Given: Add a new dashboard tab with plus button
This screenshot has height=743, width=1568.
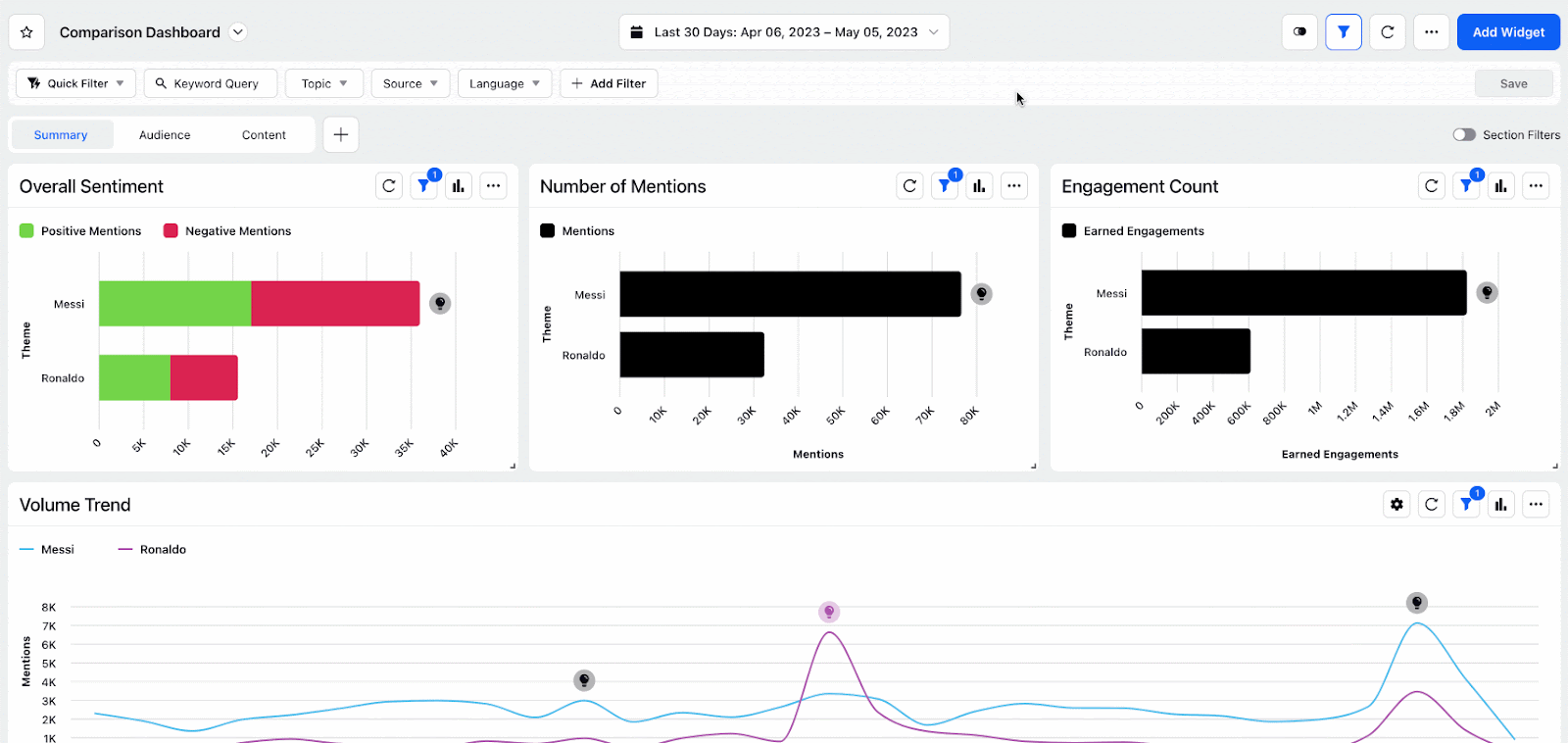Looking at the screenshot, I should (x=341, y=134).
